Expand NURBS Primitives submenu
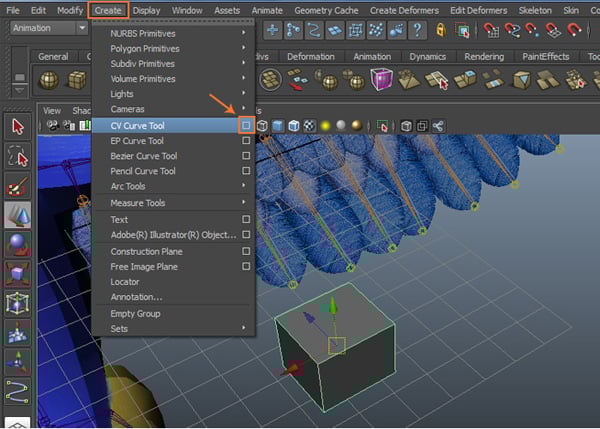The image size is (600, 429). (x=173, y=34)
